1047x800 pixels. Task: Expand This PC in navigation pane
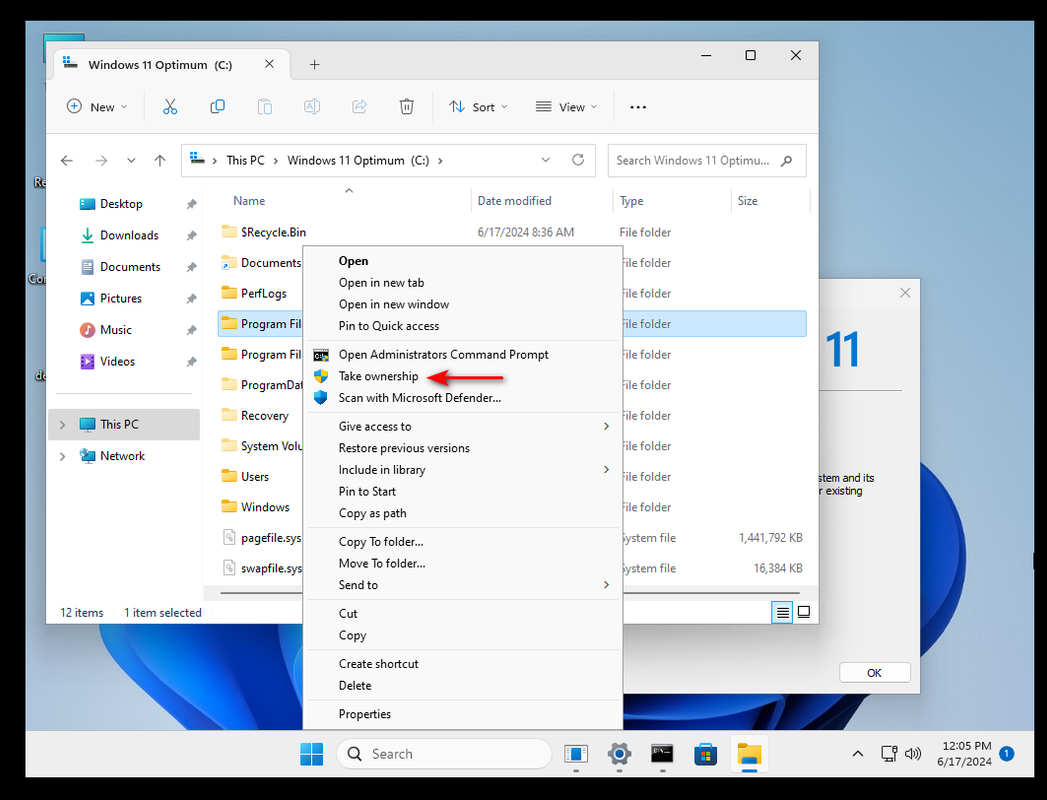click(63, 425)
